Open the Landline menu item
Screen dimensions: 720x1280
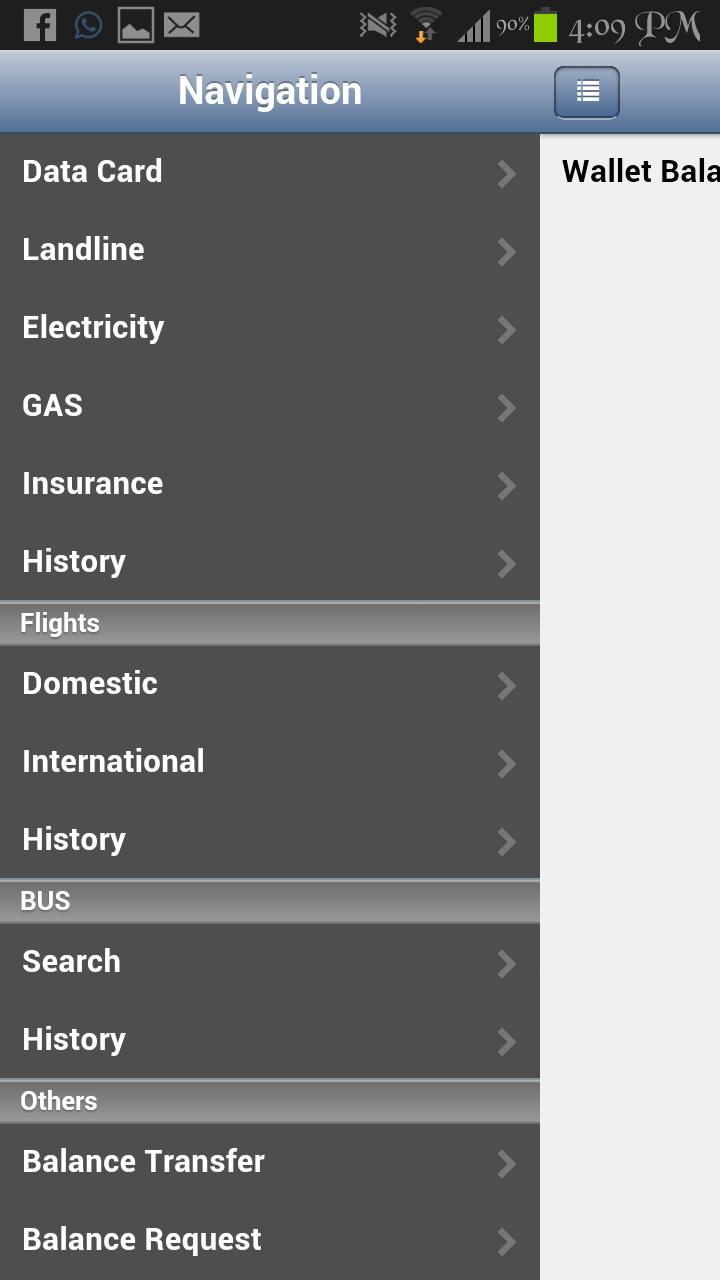click(x=84, y=250)
